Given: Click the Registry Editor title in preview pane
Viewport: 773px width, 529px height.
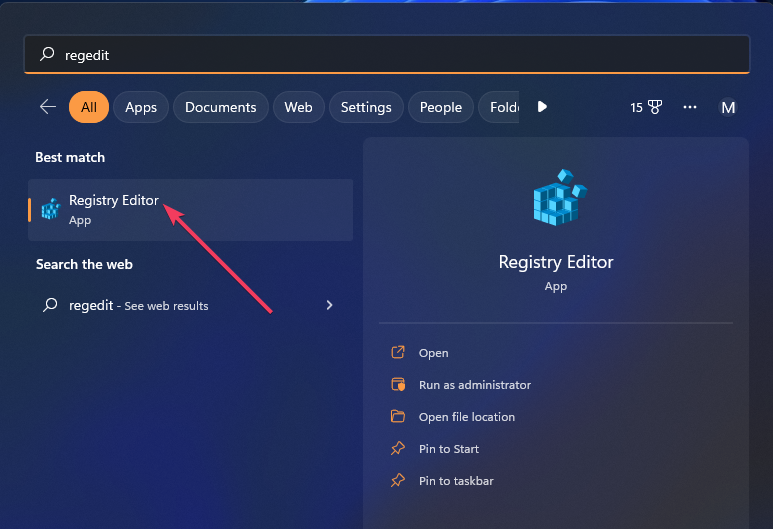Looking at the screenshot, I should coord(556,262).
